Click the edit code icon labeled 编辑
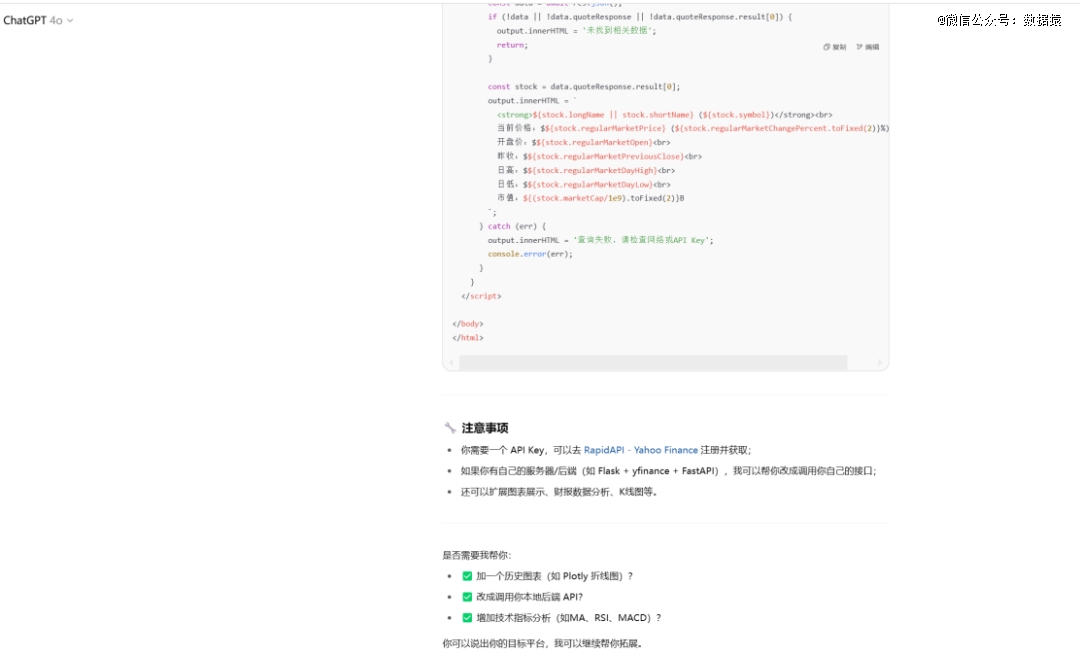The width and height of the screenshot is (1080, 654). click(x=867, y=47)
